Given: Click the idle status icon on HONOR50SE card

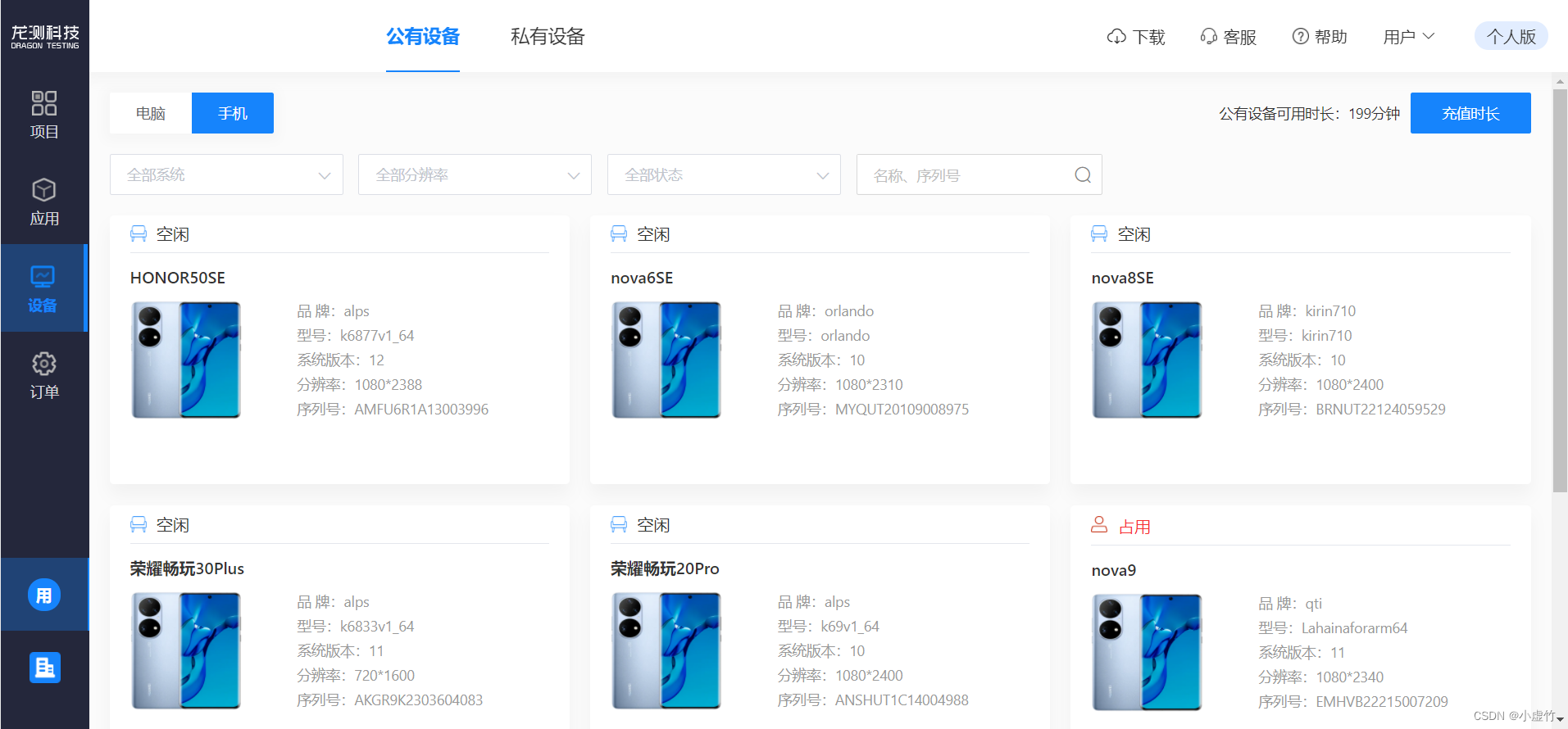Looking at the screenshot, I should click(139, 234).
